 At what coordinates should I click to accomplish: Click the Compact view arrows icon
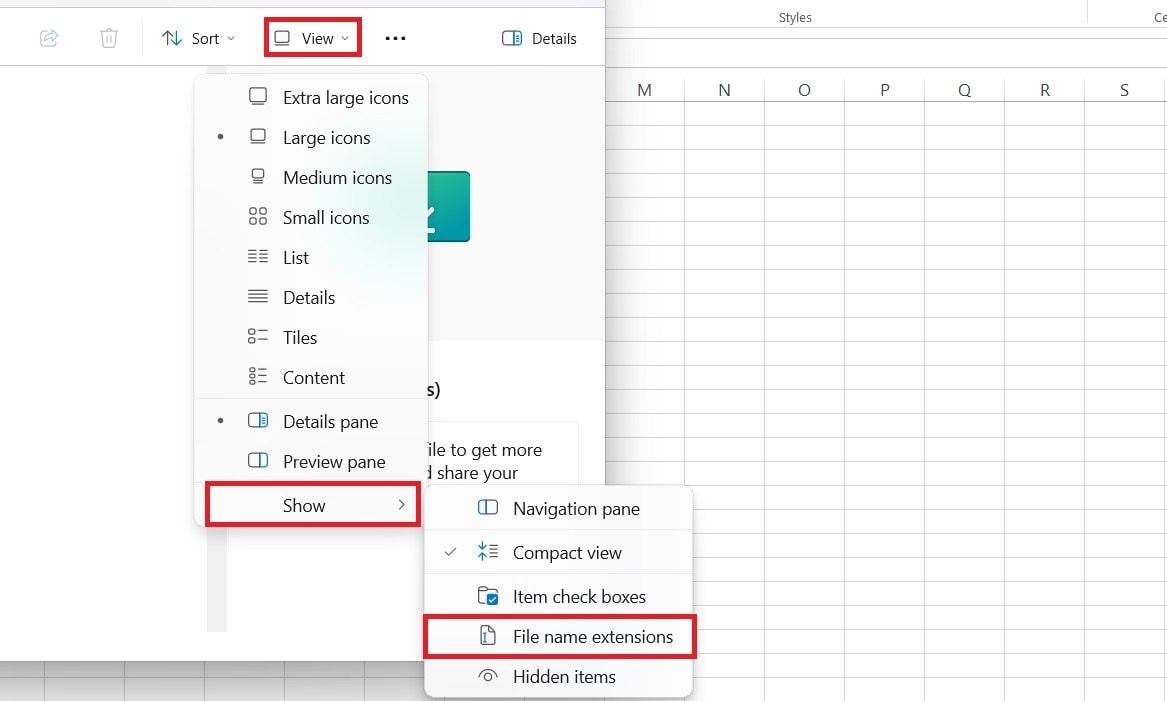tap(487, 551)
